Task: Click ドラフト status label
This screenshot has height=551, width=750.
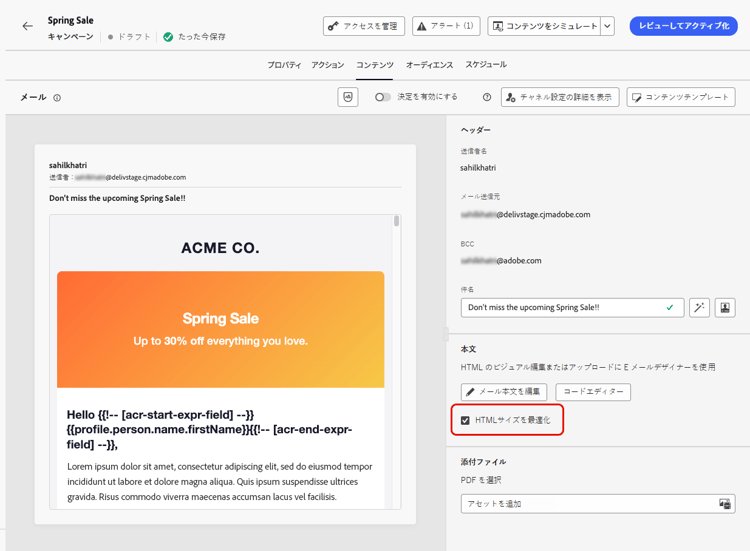Action: [134, 37]
